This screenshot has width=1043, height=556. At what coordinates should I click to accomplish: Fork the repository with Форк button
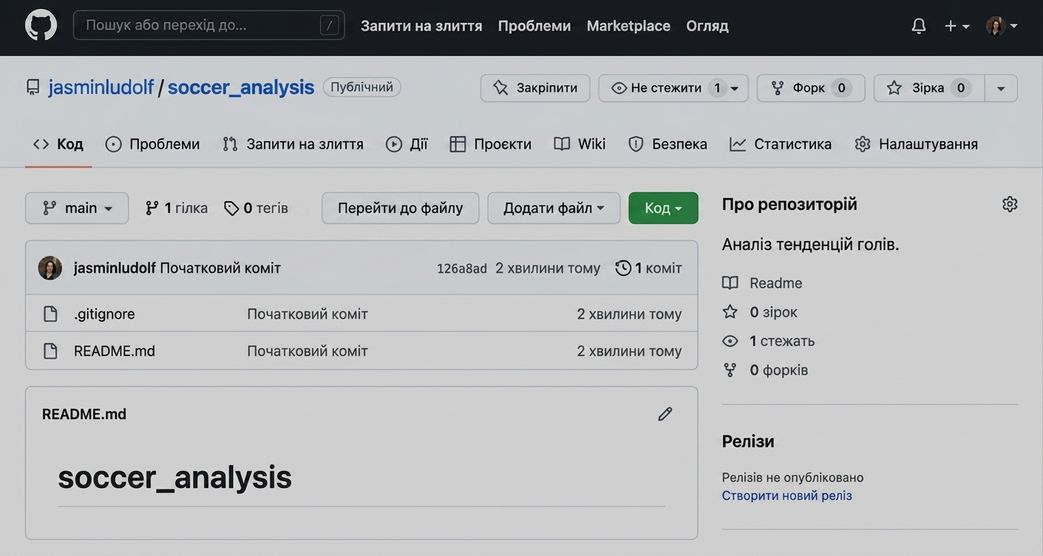coord(810,88)
